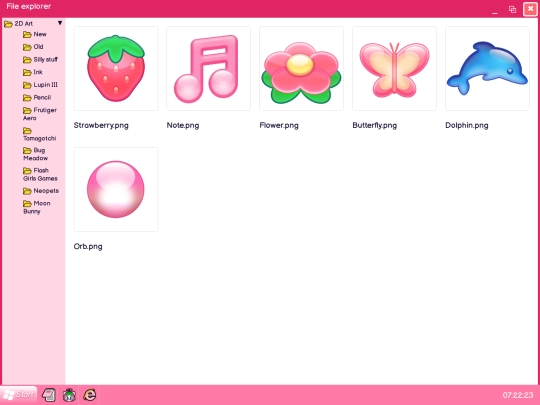The image size is (540, 405).
Task: Open the Lupin III folder
Action: click(40, 85)
